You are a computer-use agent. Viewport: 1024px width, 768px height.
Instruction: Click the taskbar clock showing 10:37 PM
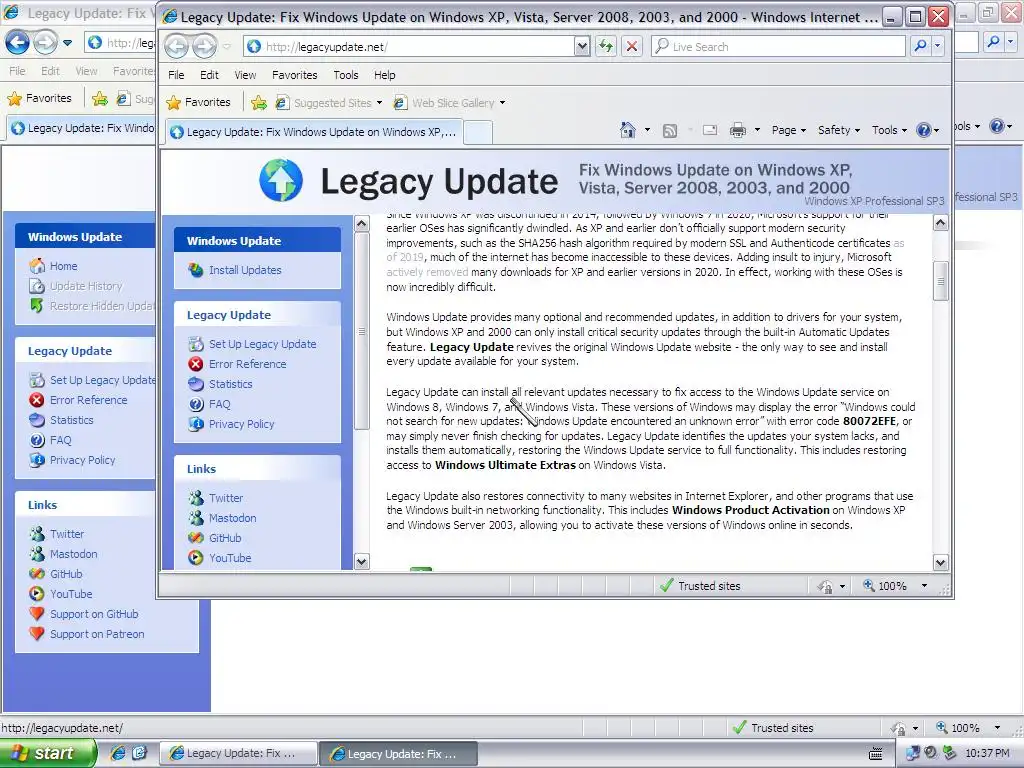[x=987, y=753]
